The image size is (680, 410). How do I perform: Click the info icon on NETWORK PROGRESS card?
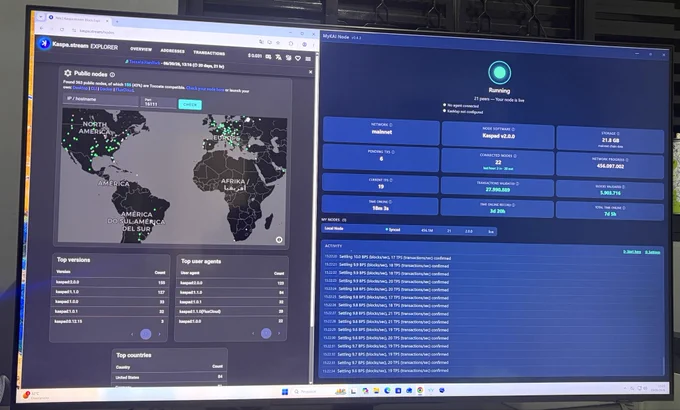(627, 160)
